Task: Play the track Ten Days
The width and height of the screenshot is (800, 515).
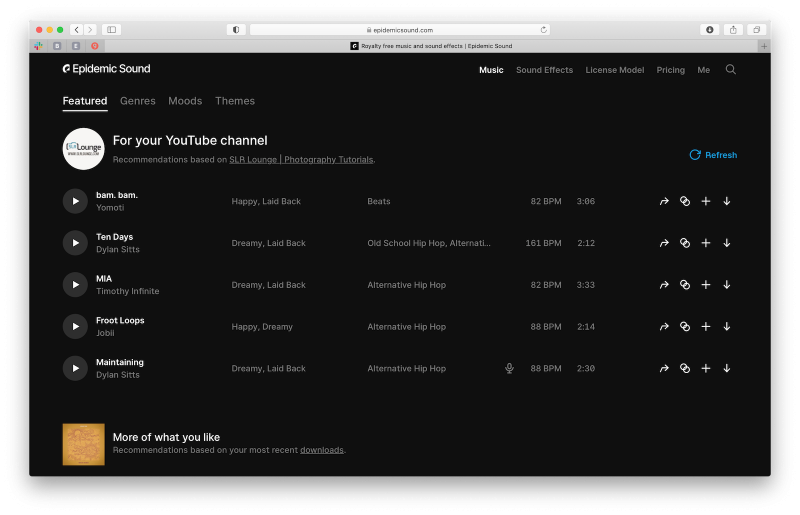Action: (x=75, y=243)
